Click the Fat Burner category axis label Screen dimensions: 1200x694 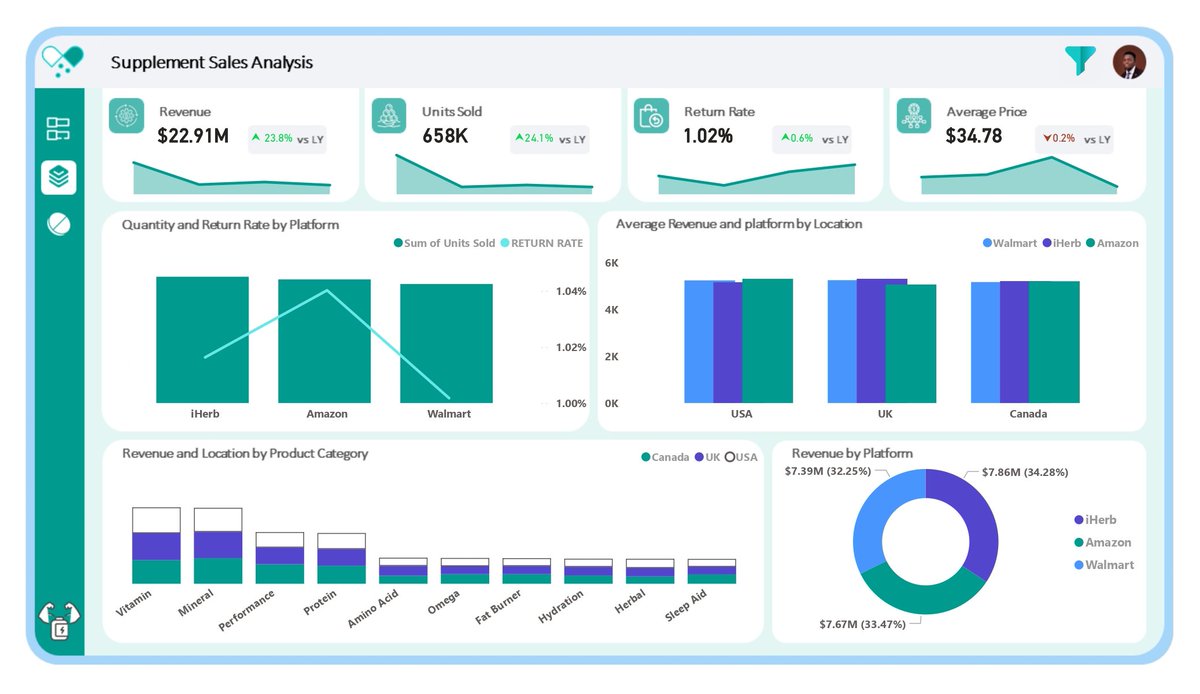pyautogui.click(x=498, y=607)
